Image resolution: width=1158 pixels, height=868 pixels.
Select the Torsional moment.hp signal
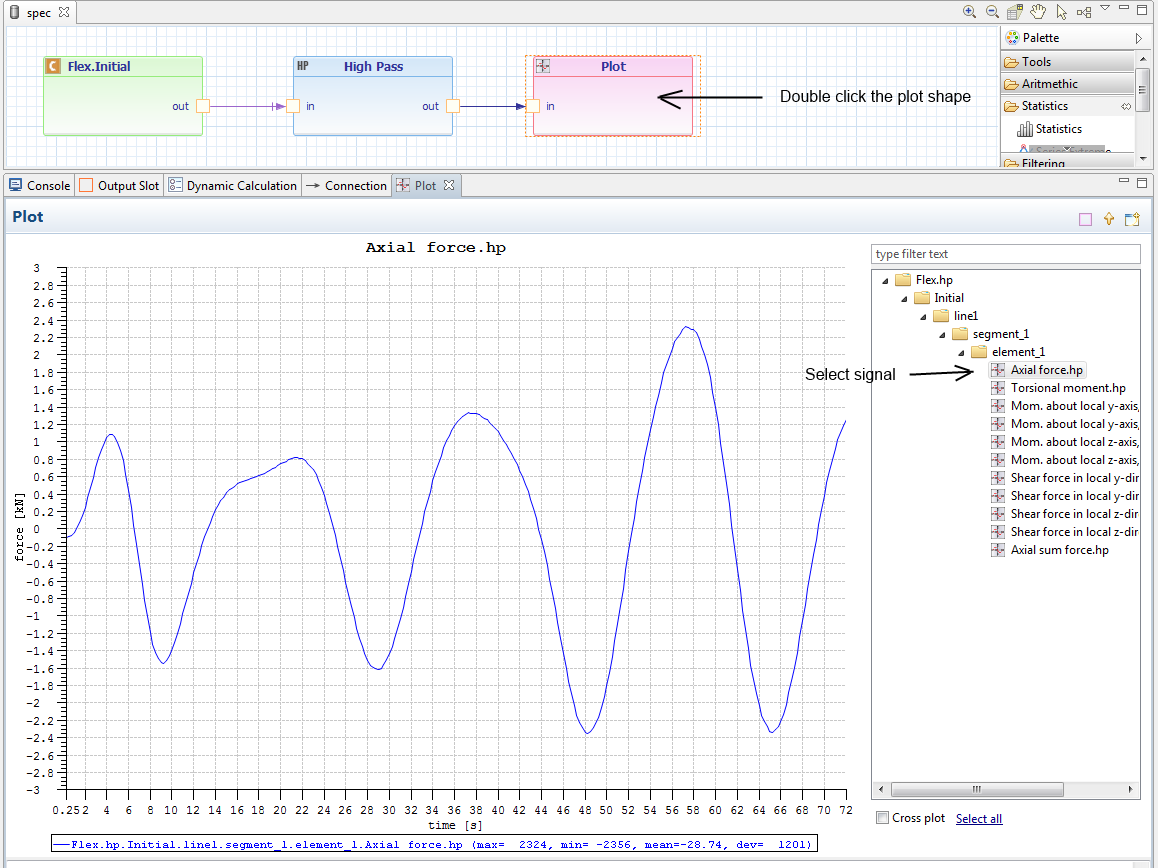(1067, 388)
